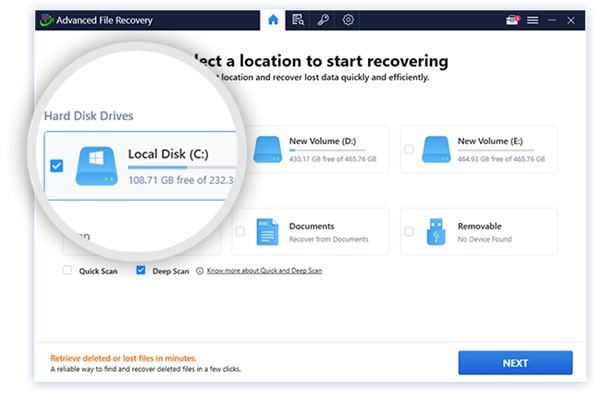The width and height of the screenshot is (602, 393).
Task: Open the scan results list tab icon
Action: [298, 20]
